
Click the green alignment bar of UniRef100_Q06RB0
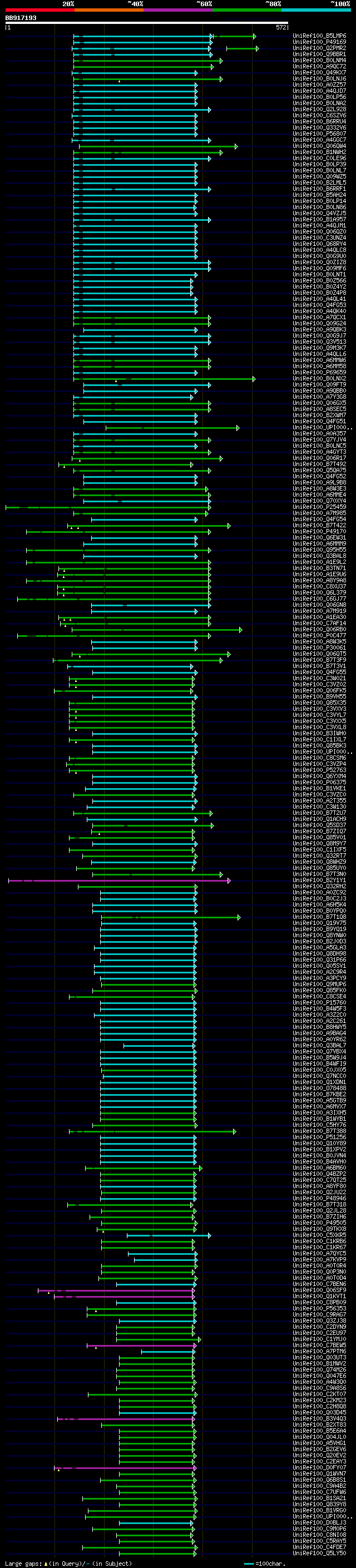(x=156, y=630)
